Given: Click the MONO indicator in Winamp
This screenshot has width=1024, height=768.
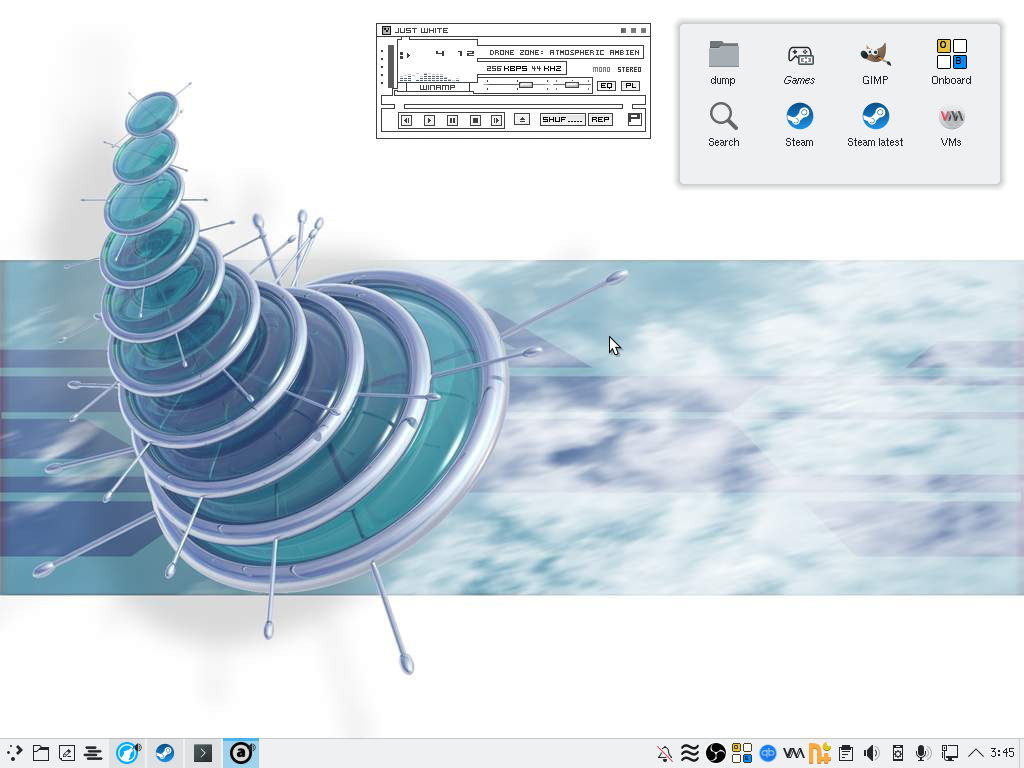Looking at the screenshot, I should [x=601, y=69].
